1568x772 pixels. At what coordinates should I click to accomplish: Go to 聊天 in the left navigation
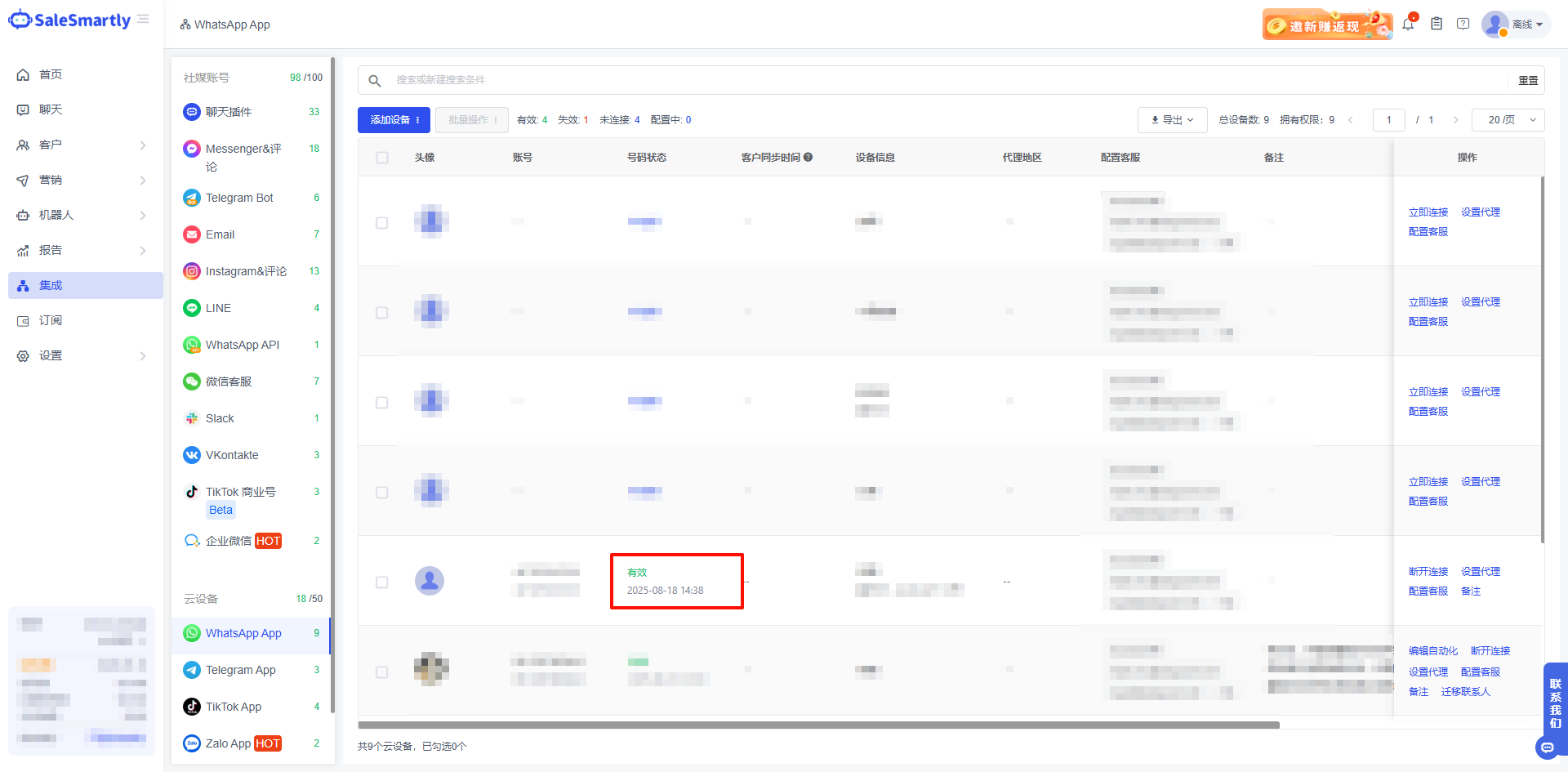coord(51,109)
